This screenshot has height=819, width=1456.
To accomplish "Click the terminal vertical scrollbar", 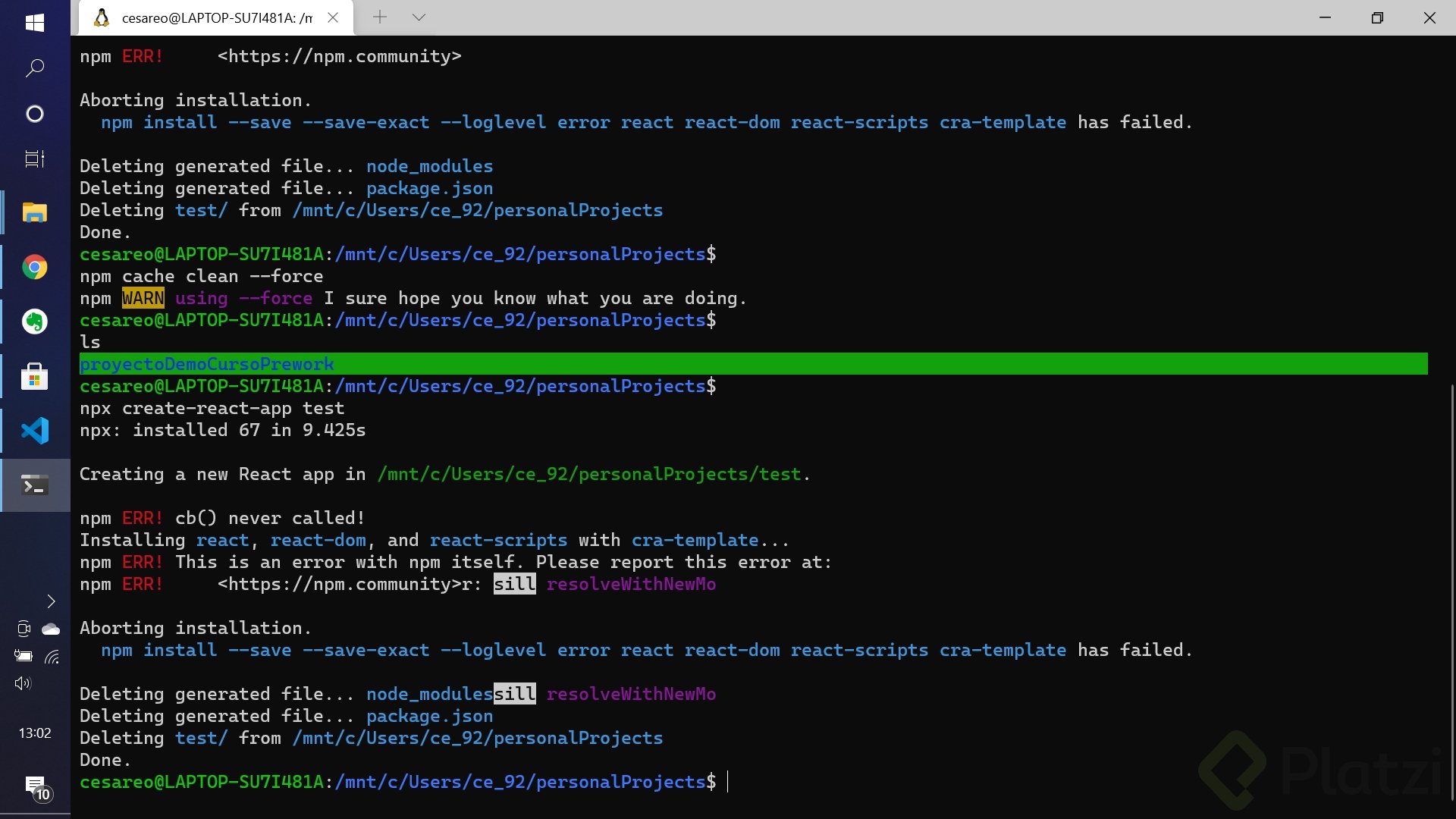I will click(1451, 591).
